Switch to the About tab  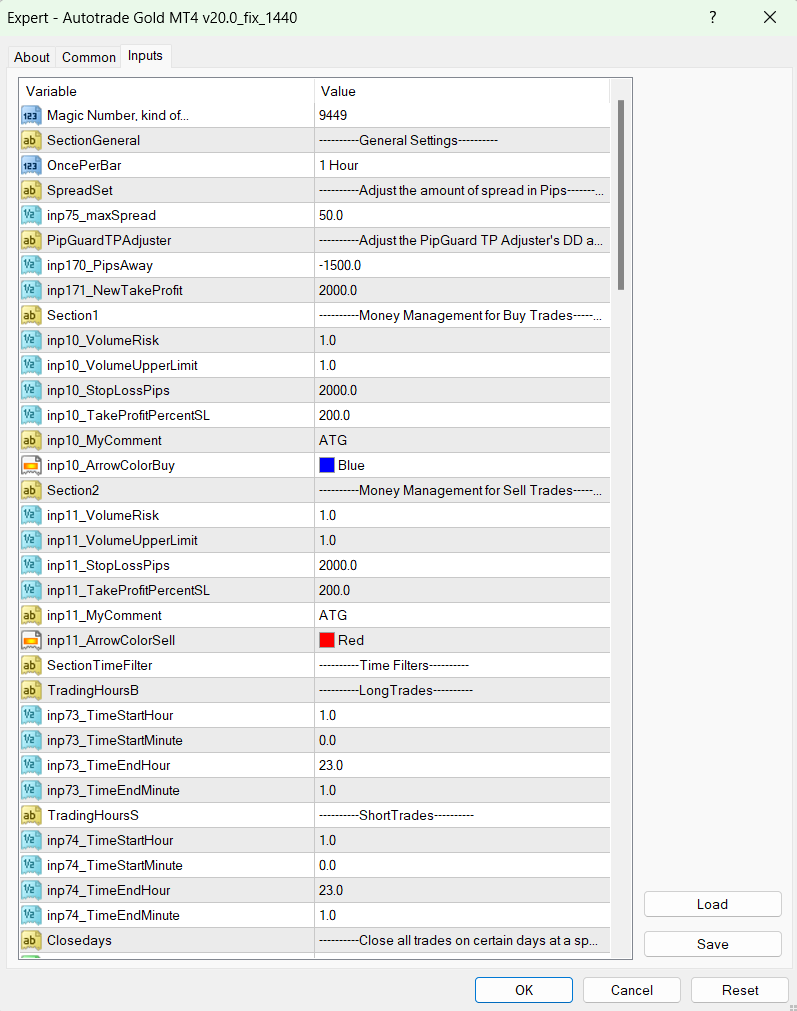point(32,57)
